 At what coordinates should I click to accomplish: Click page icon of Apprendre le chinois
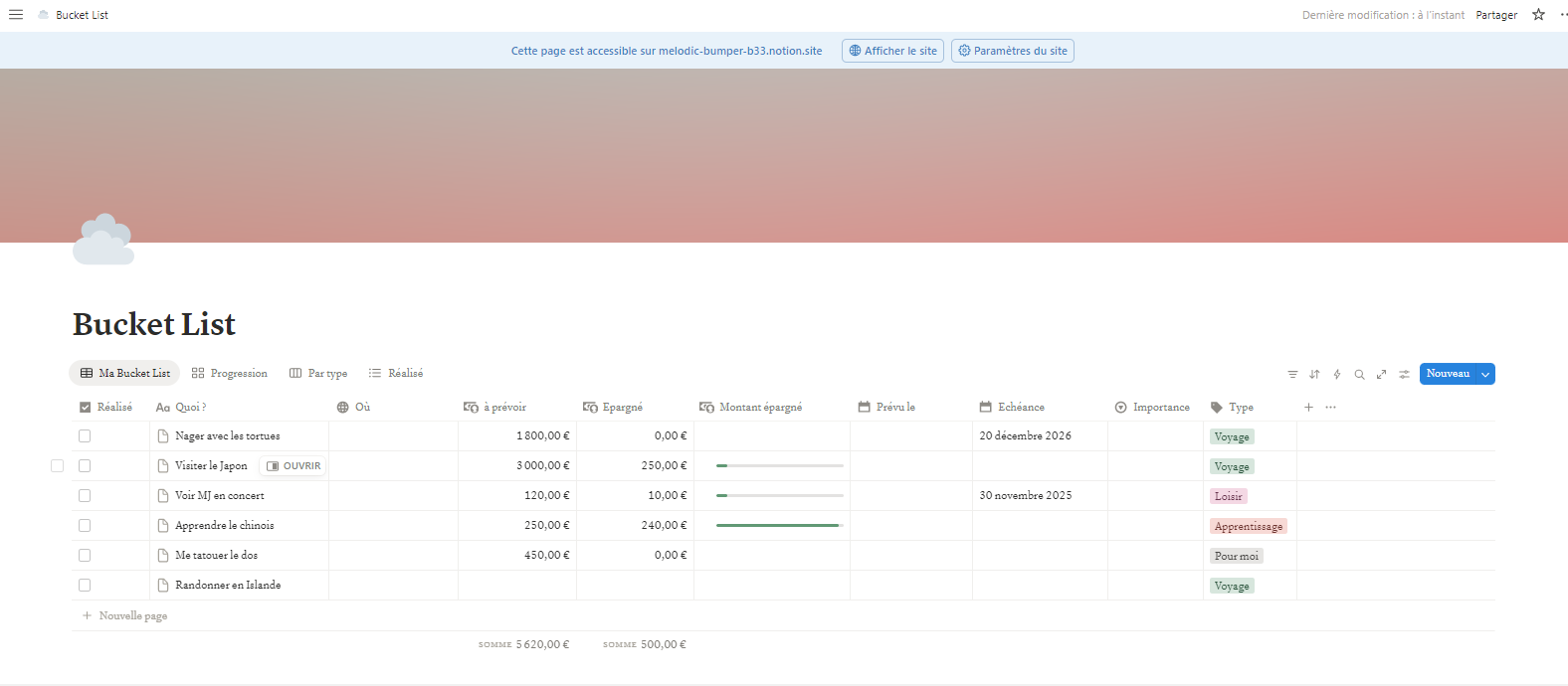click(x=163, y=526)
